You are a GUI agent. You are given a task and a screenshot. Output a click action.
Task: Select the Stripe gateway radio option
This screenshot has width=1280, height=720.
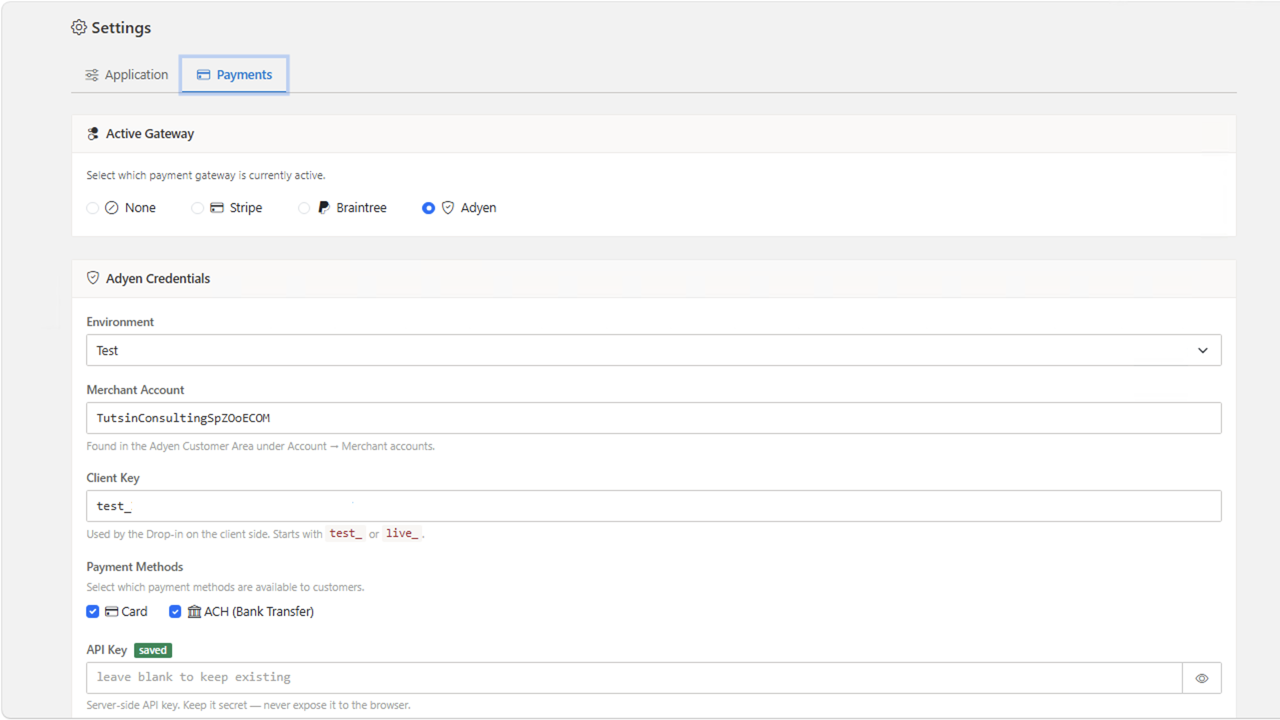[x=198, y=207]
